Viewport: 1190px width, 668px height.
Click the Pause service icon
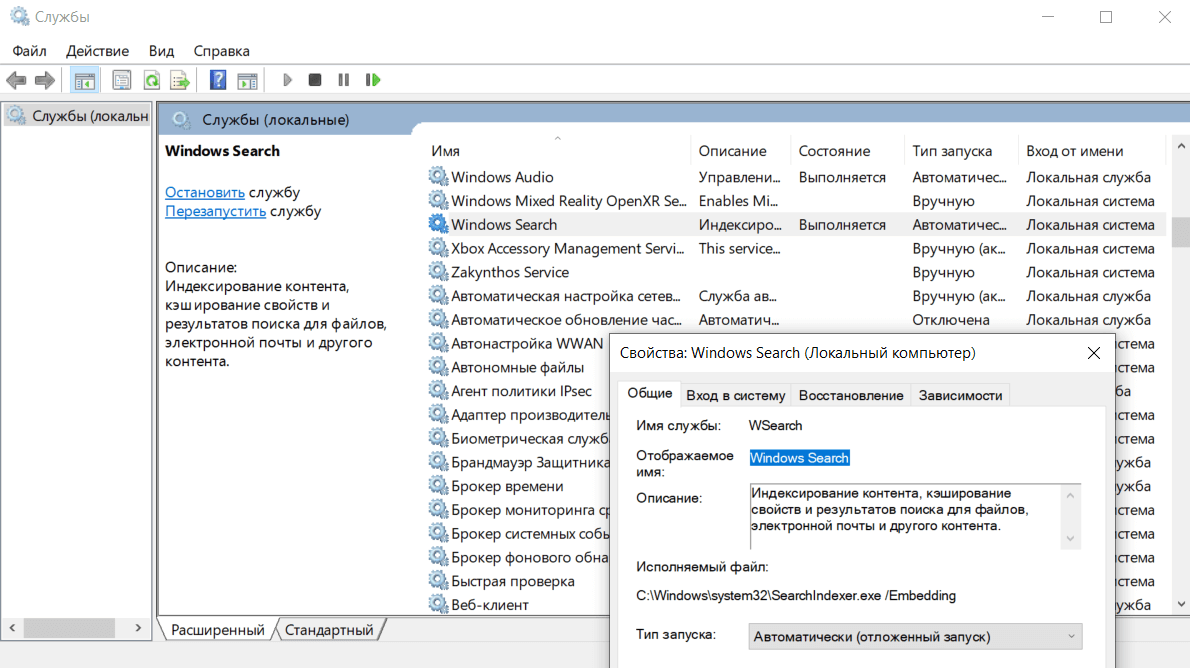pos(344,80)
